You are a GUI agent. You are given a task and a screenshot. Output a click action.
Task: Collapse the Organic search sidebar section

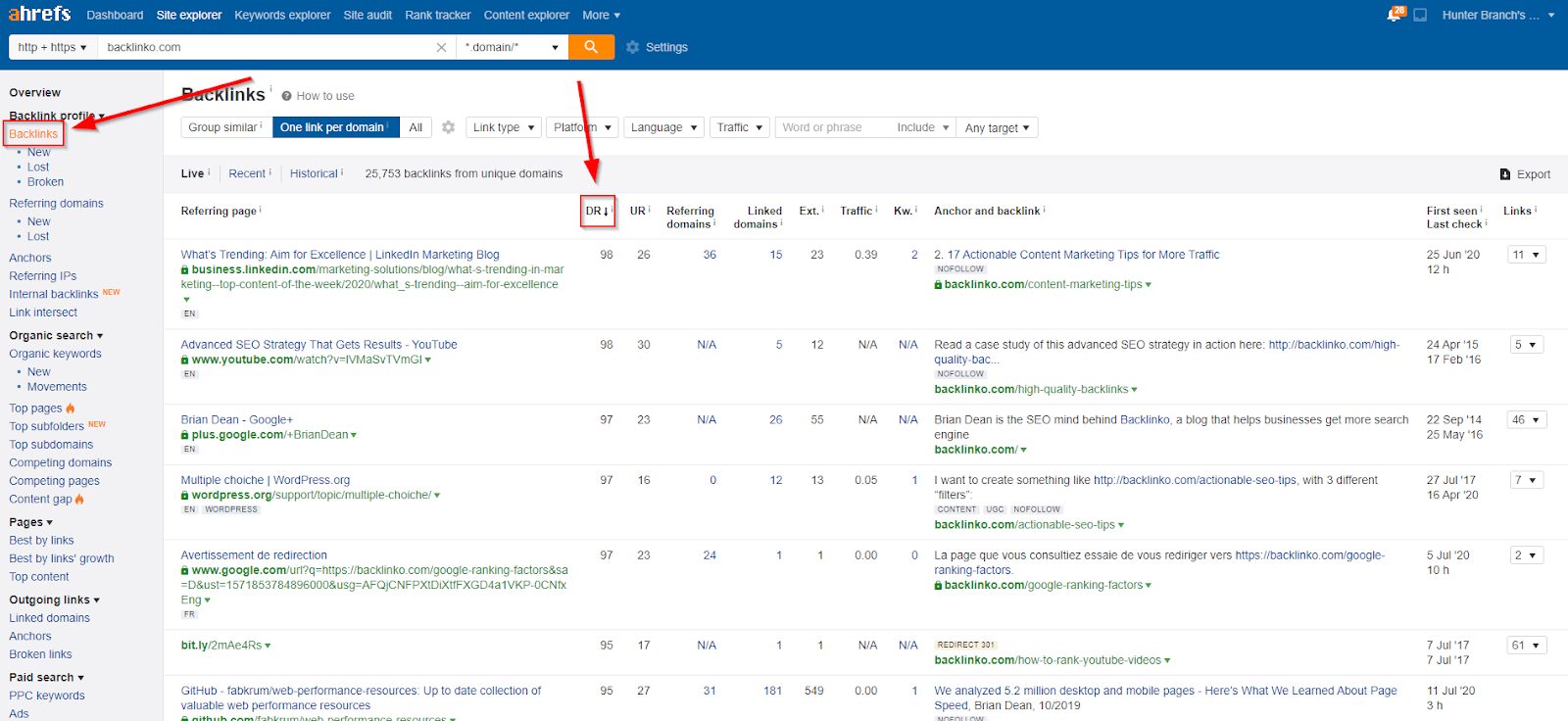coord(56,336)
